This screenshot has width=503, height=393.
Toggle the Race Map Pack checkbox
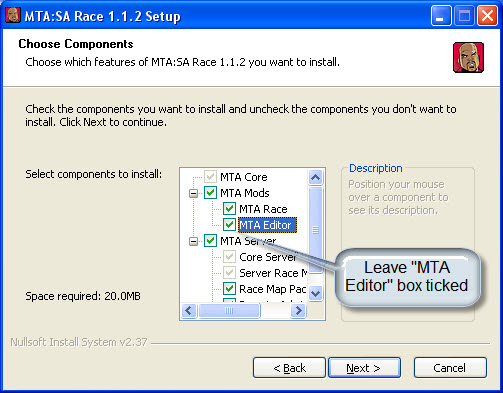coord(229,289)
